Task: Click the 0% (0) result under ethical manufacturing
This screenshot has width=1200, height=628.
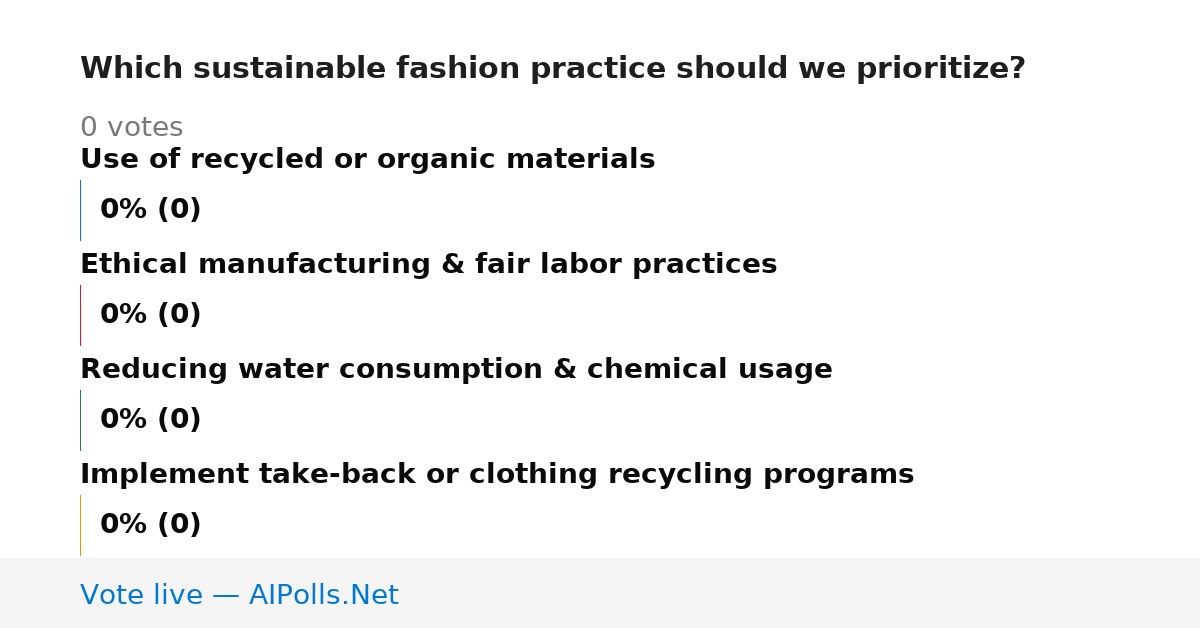Action: (150, 315)
